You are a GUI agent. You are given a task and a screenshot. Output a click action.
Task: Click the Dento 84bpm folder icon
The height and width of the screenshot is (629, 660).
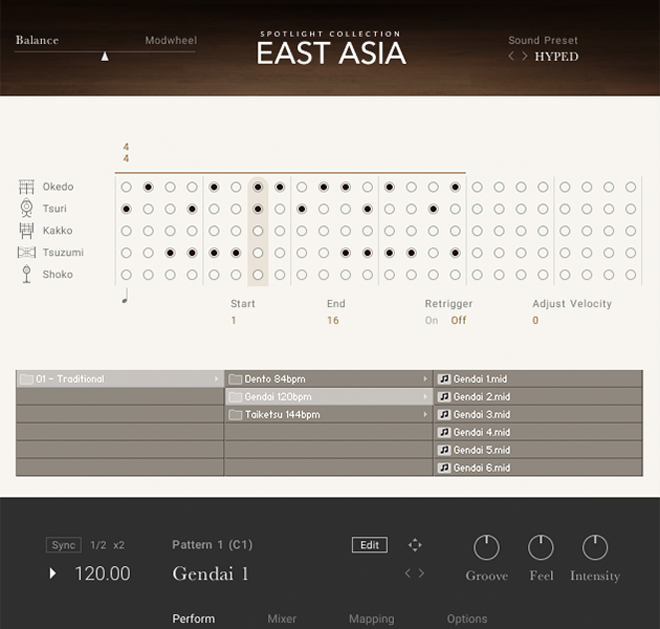235,379
